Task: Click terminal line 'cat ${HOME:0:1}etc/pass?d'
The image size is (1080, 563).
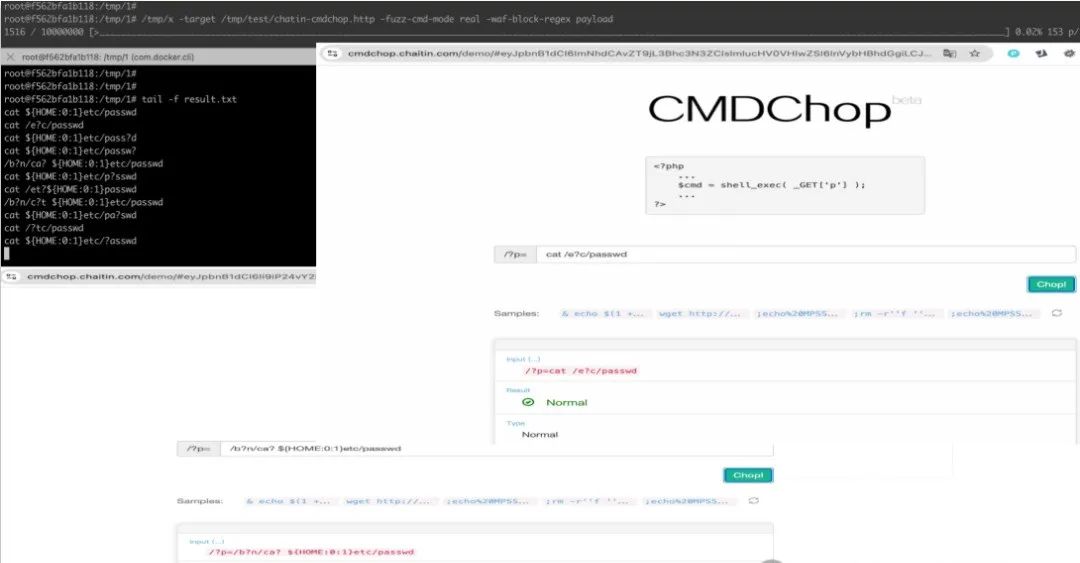Action: pos(70,138)
